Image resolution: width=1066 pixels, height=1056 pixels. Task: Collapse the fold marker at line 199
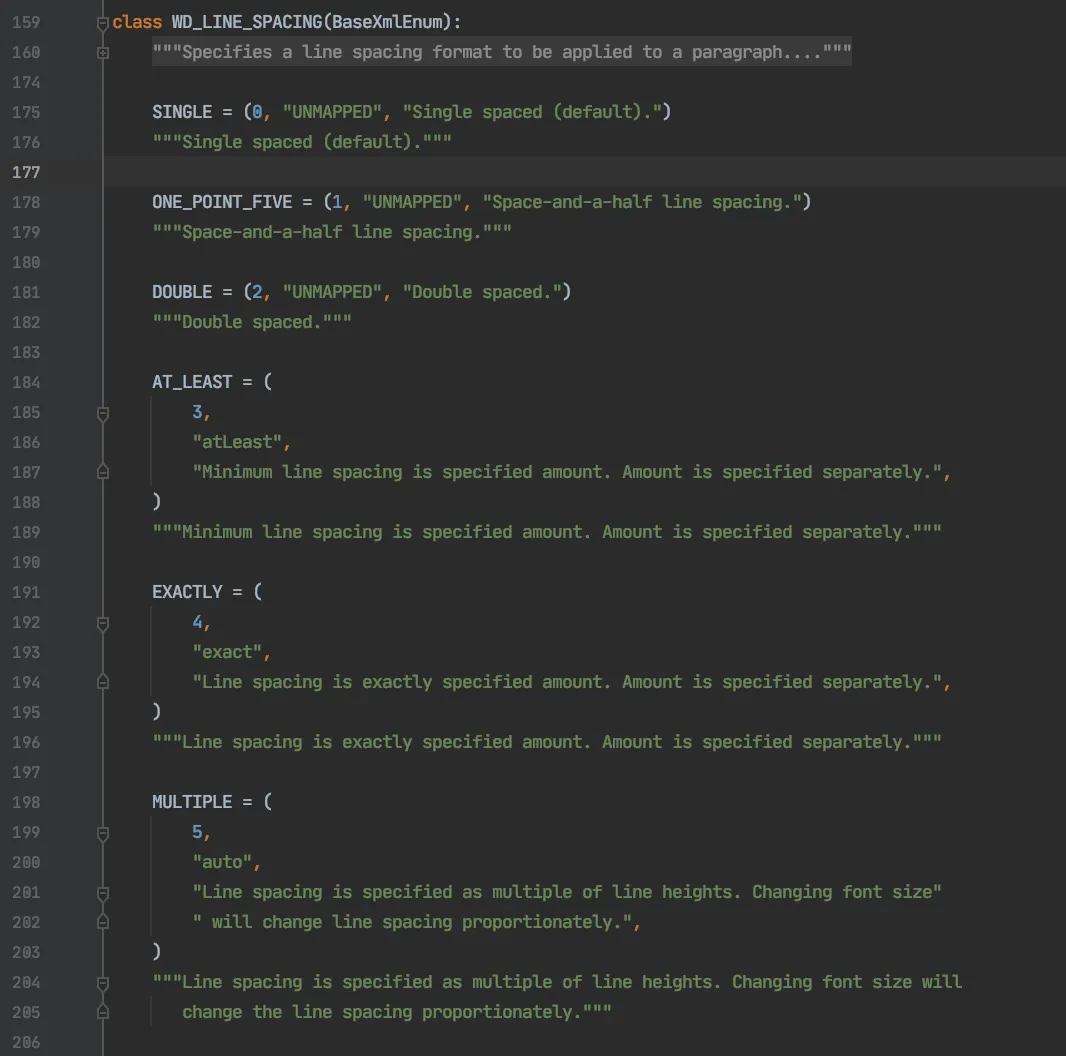(103, 834)
